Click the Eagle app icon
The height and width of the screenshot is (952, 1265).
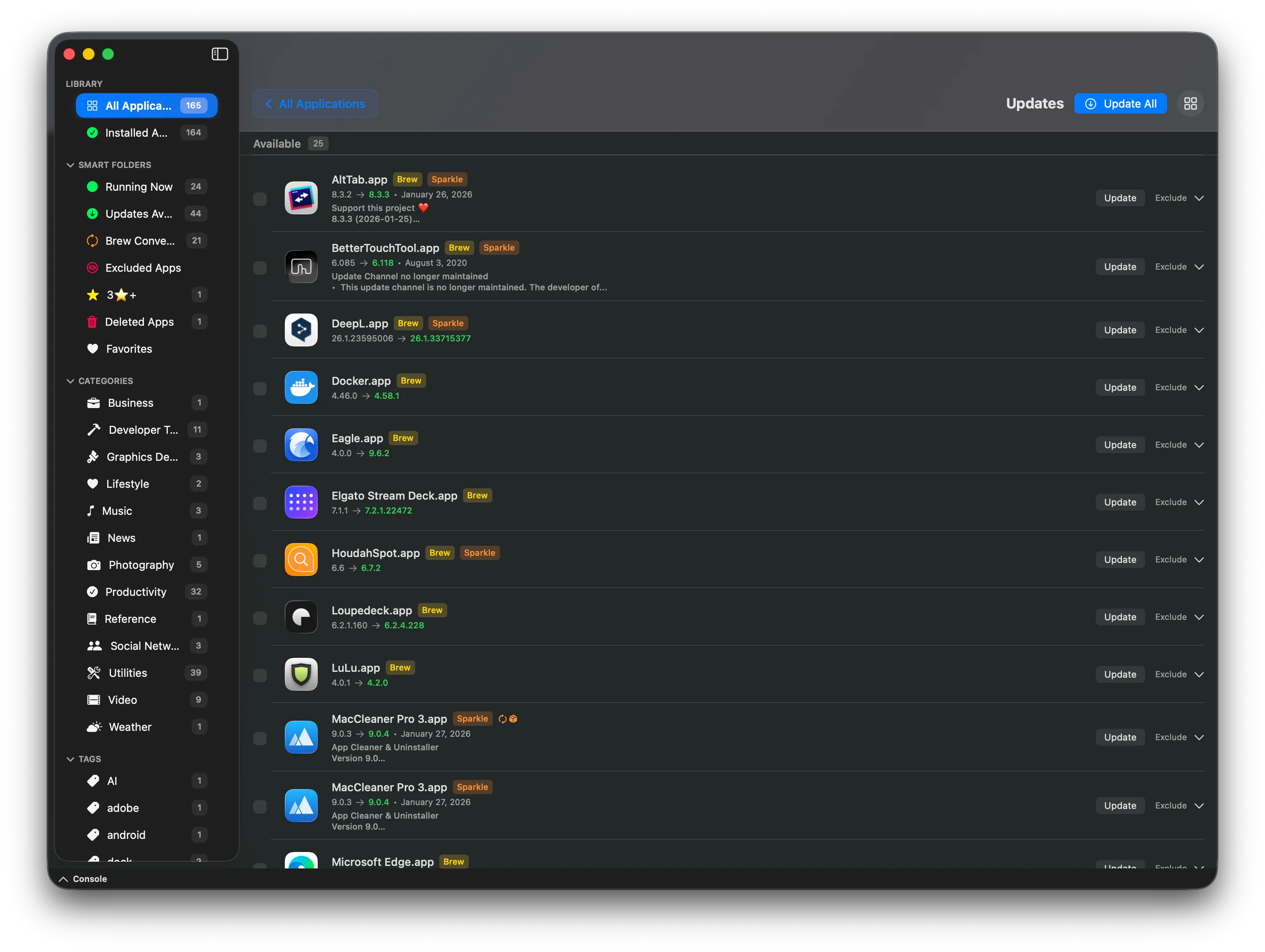coord(301,445)
